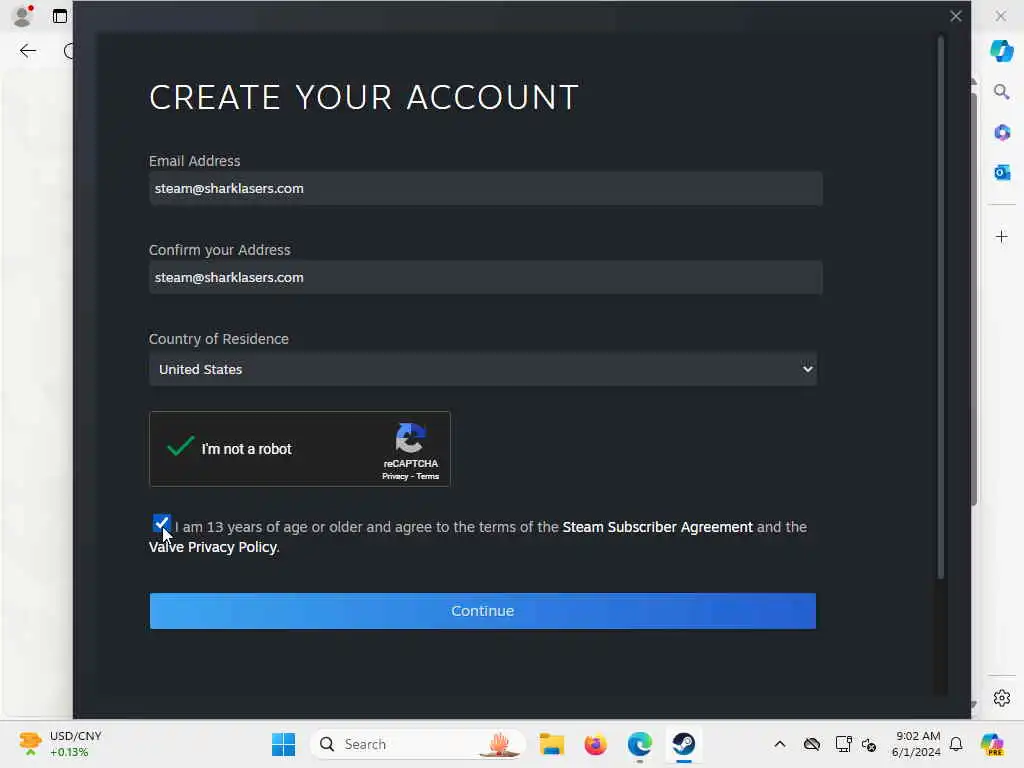Click into the Confirm your Address field

point(485,278)
